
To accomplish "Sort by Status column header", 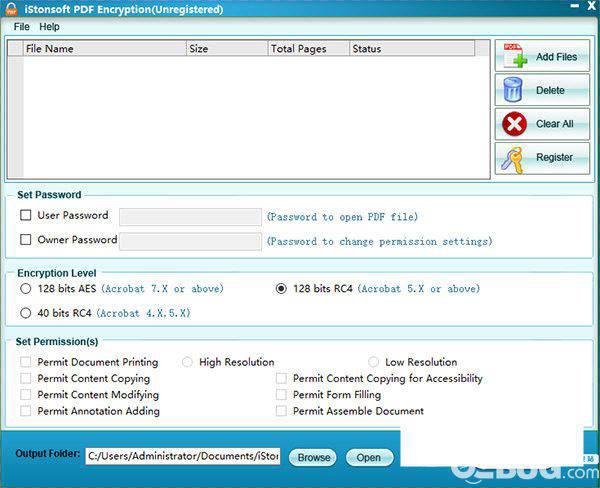I will tap(412, 49).
